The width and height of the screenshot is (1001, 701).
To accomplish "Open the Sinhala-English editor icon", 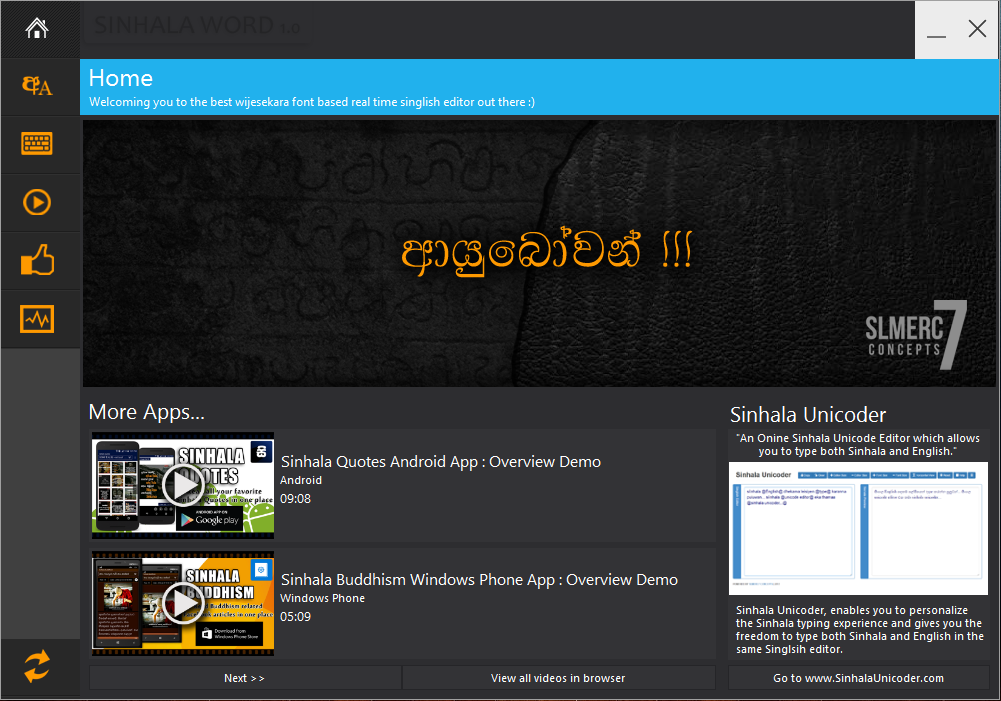I will (x=37, y=85).
